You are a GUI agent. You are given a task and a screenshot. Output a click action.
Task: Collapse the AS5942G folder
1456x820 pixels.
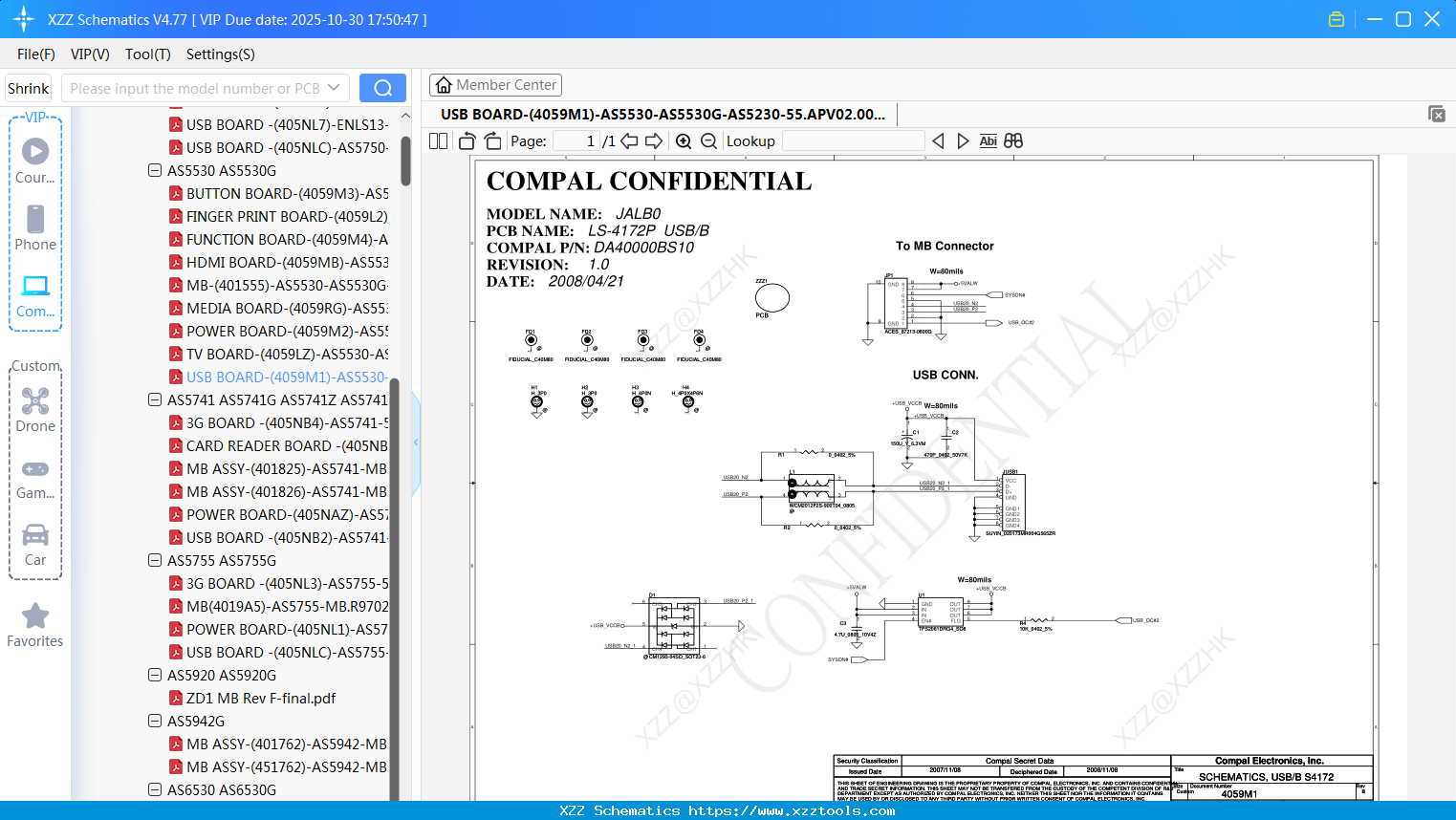(155, 722)
